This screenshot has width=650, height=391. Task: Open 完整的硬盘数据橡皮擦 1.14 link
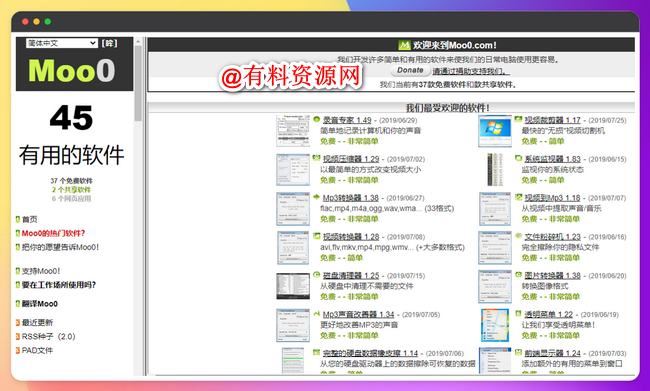[x=370, y=353]
